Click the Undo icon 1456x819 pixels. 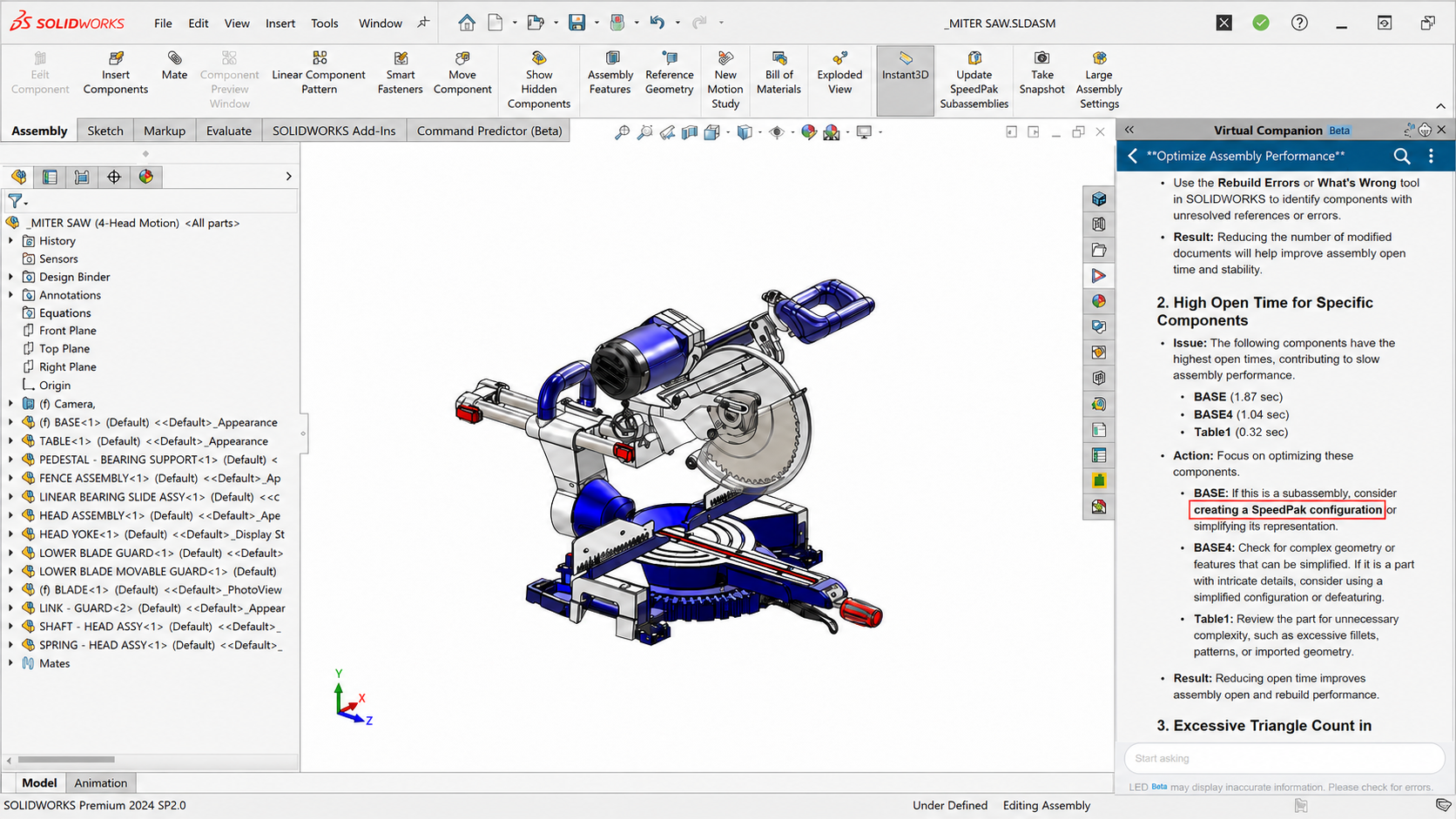click(x=657, y=23)
